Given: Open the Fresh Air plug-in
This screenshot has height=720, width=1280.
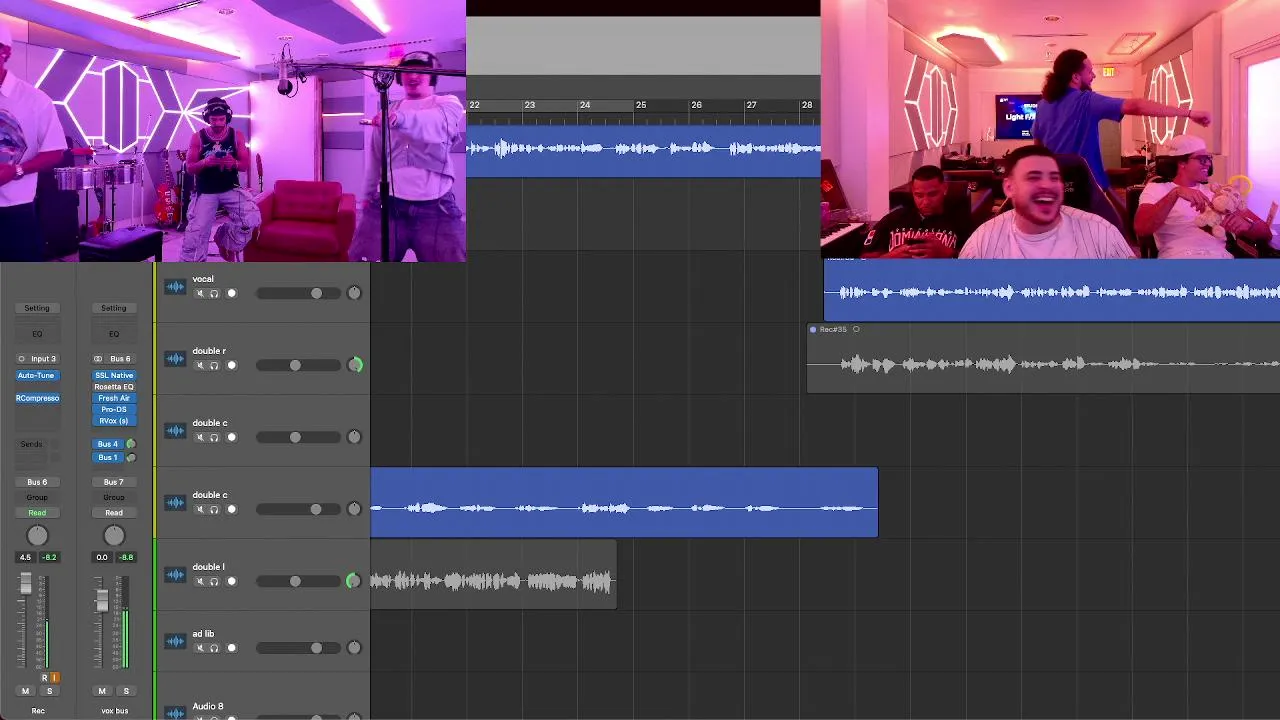Looking at the screenshot, I should pos(114,398).
